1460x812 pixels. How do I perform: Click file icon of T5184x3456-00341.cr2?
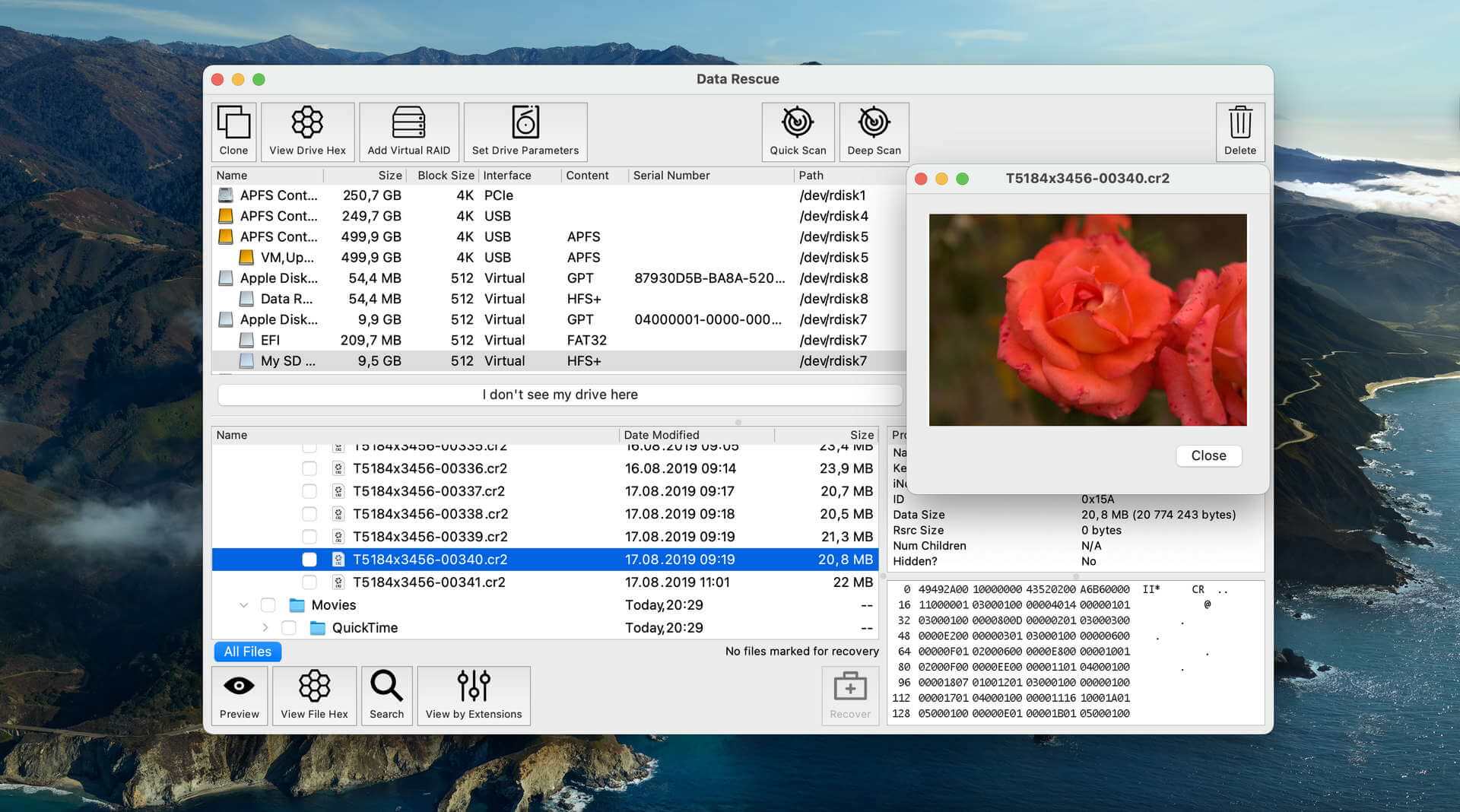coord(338,582)
